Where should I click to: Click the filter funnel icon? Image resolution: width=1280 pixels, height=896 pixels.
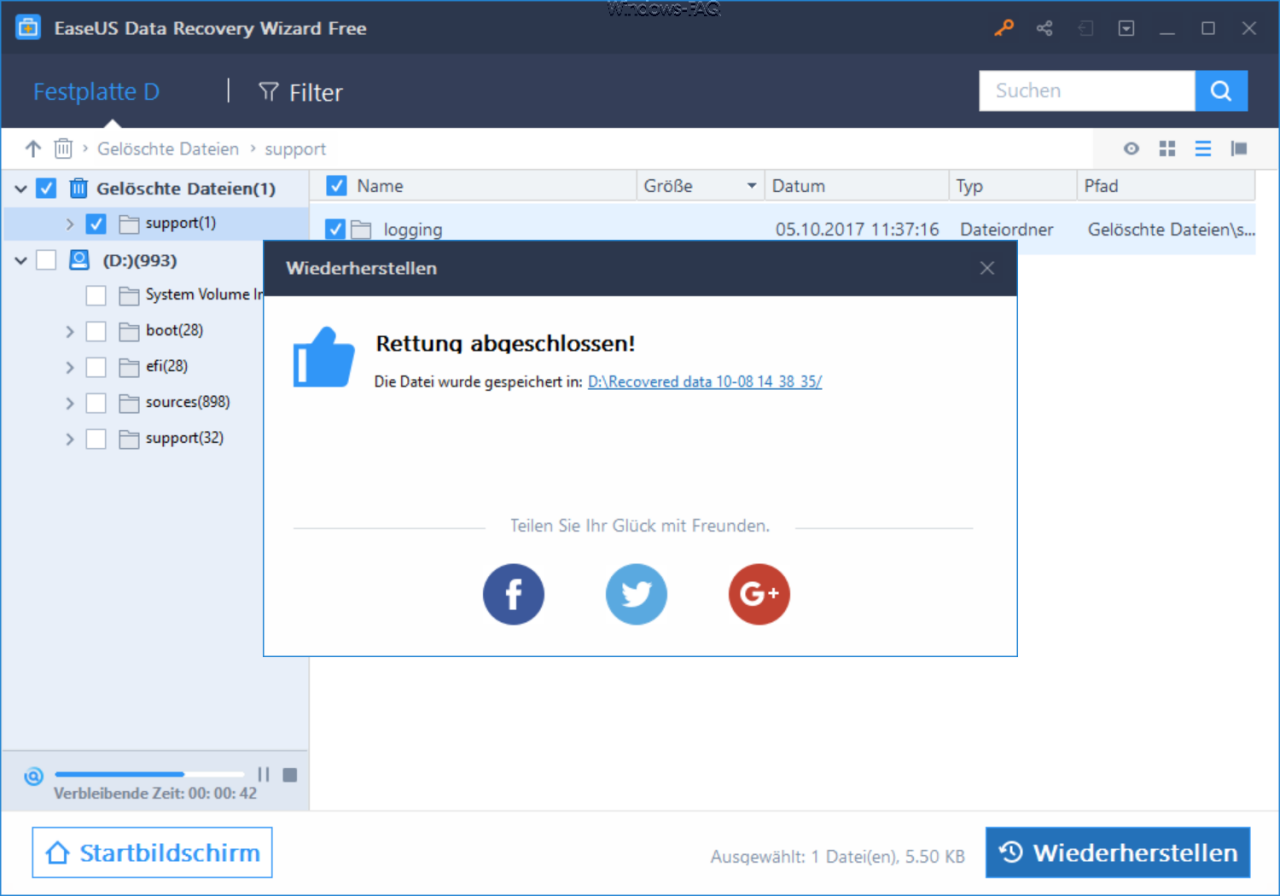(268, 92)
